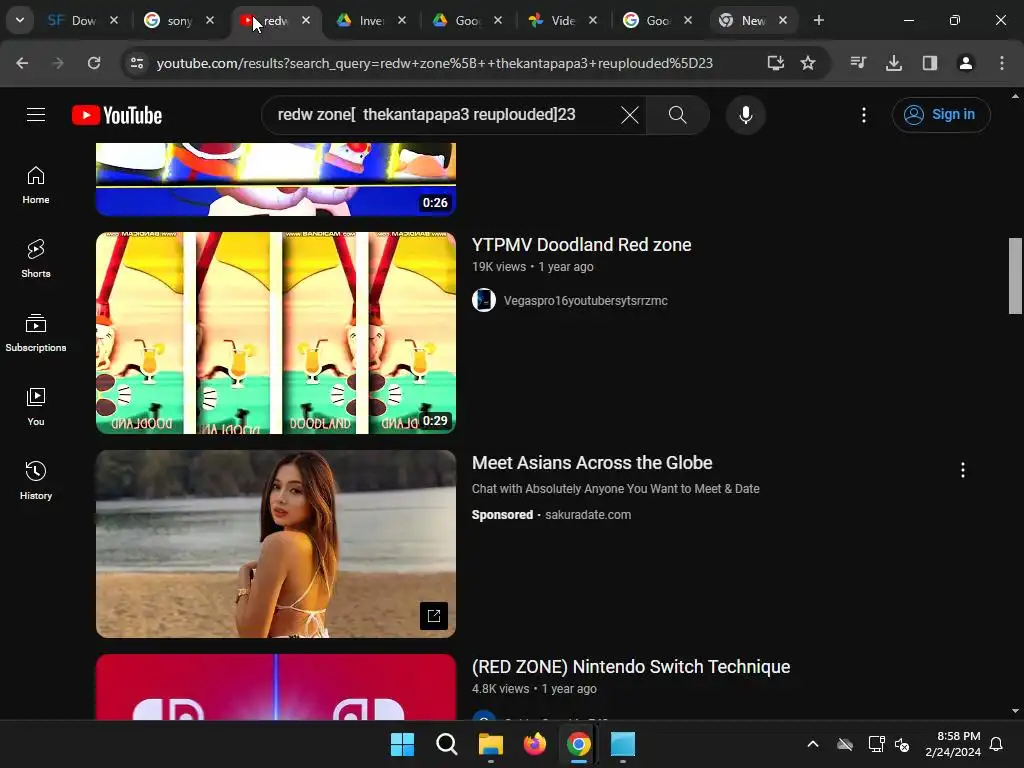Expand the tab search dropdown
This screenshot has width=1024, height=768.
[x=20, y=20]
